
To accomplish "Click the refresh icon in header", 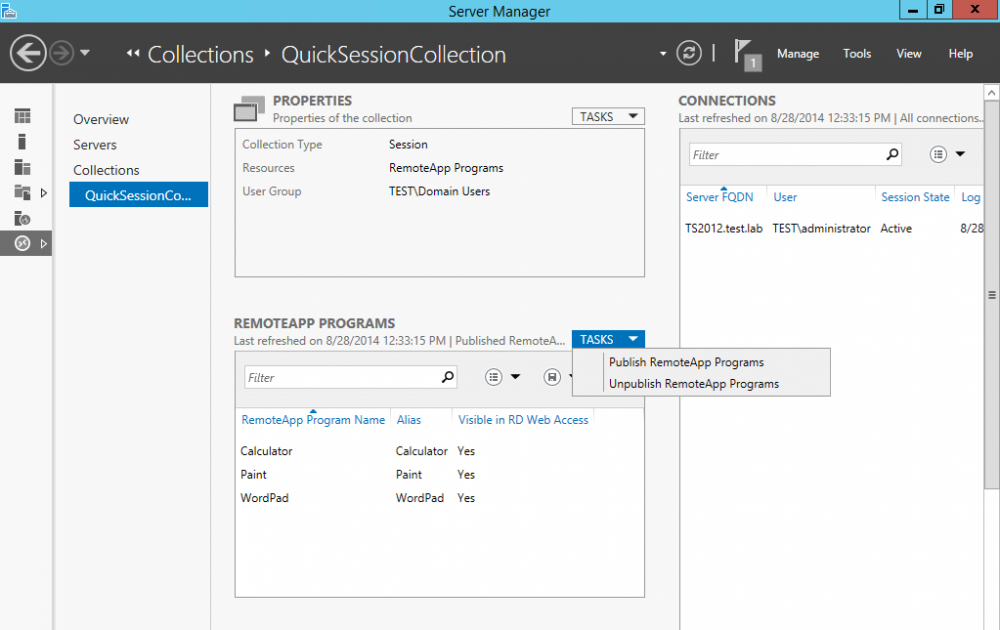I will (689, 53).
